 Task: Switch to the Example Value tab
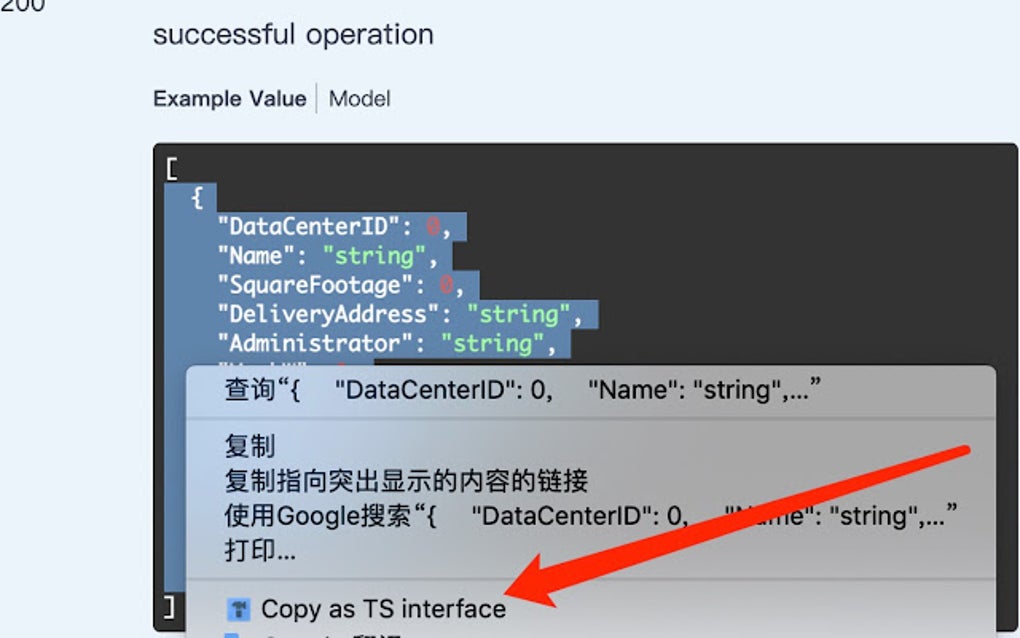point(229,99)
